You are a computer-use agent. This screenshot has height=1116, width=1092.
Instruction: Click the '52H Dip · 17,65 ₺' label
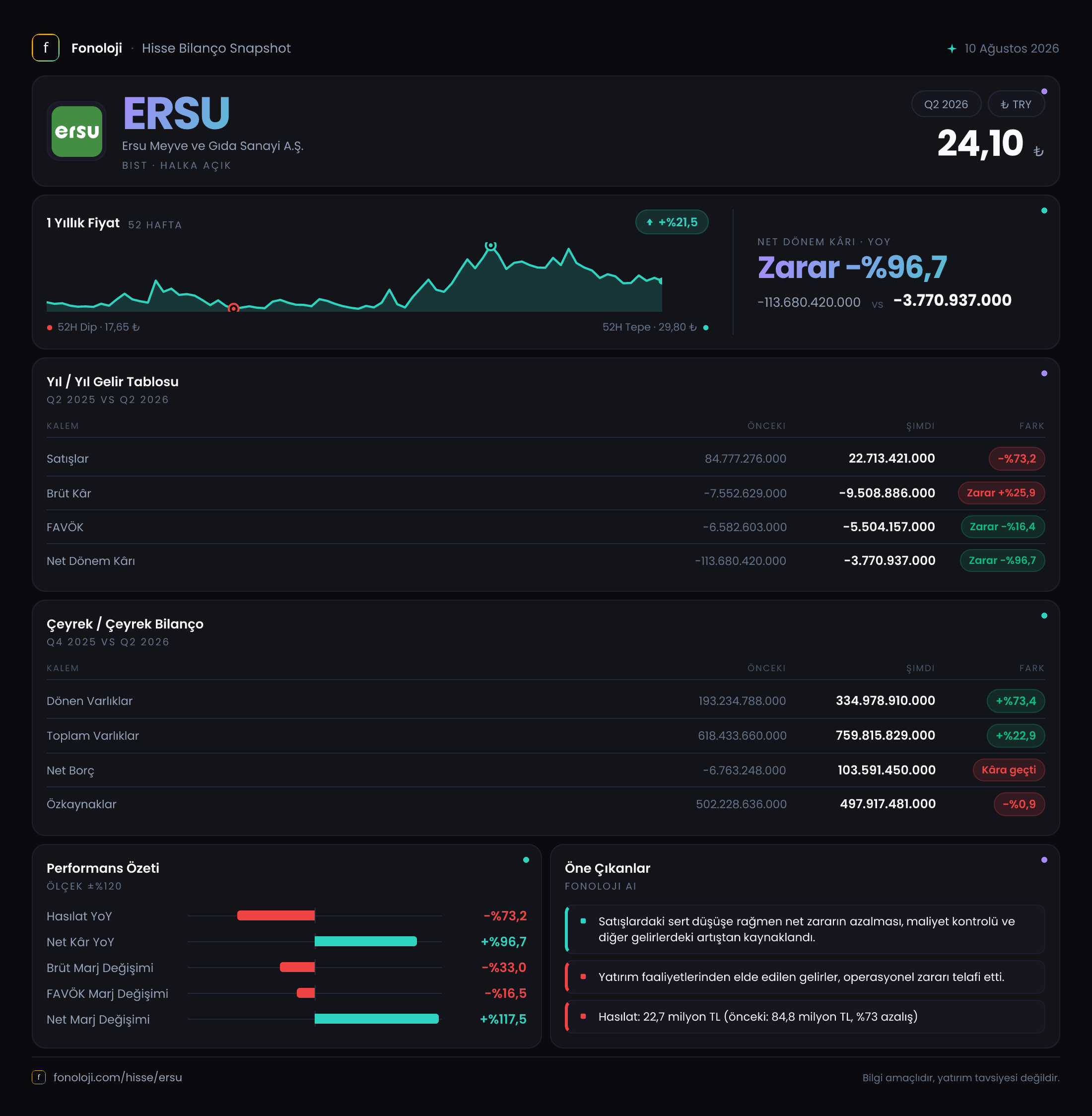click(99, 327)
